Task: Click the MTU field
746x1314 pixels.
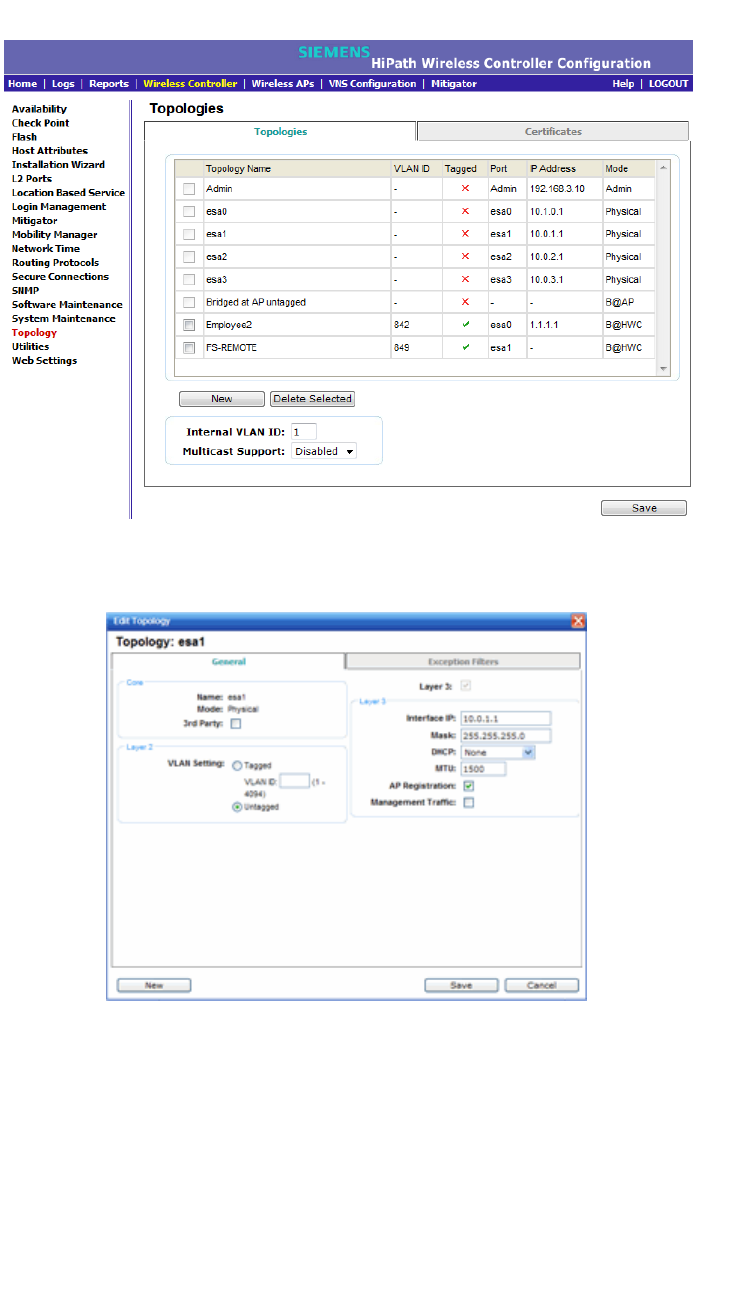Action: coord(484,769)
